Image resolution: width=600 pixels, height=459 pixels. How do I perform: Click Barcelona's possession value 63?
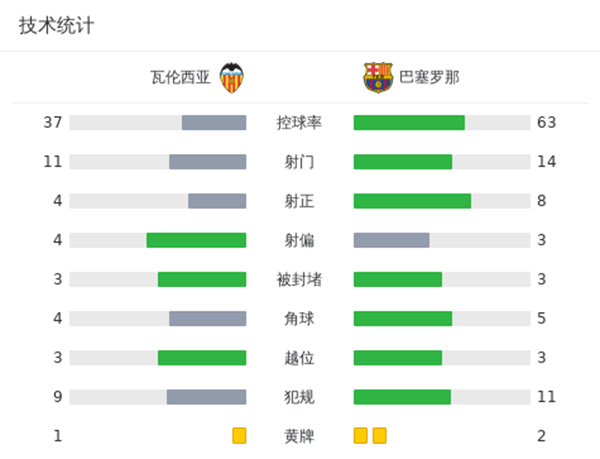click(546, 123)
